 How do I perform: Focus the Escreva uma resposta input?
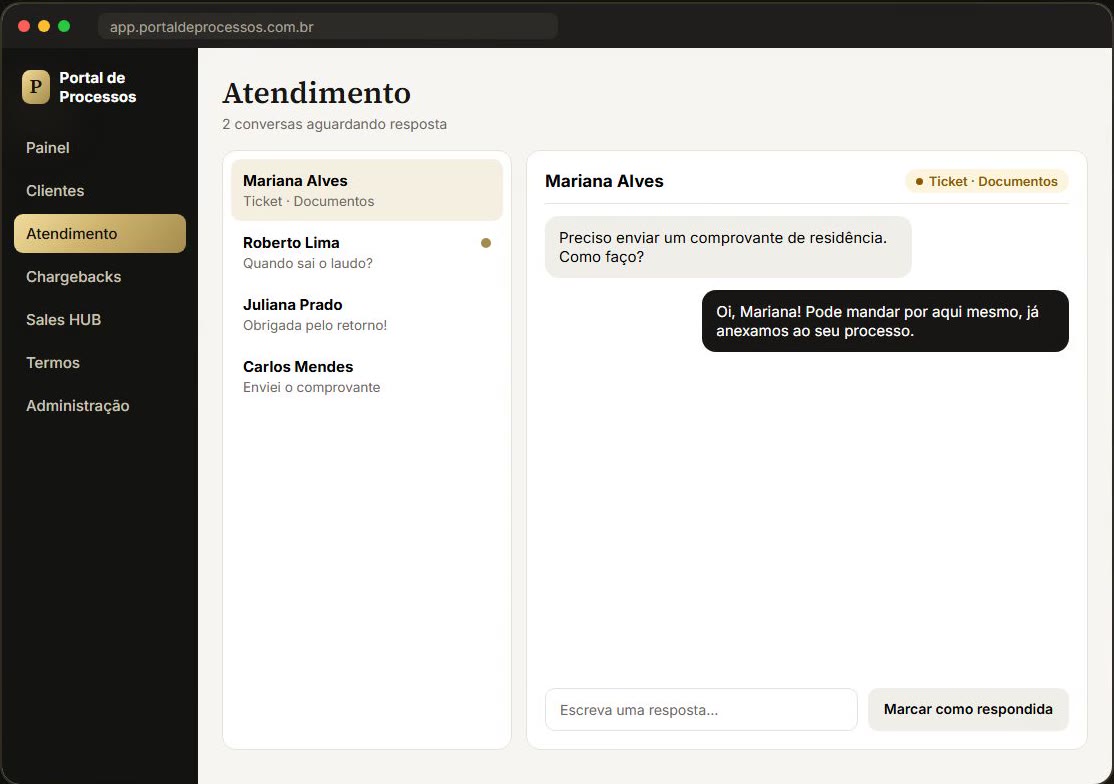(701, 709)
